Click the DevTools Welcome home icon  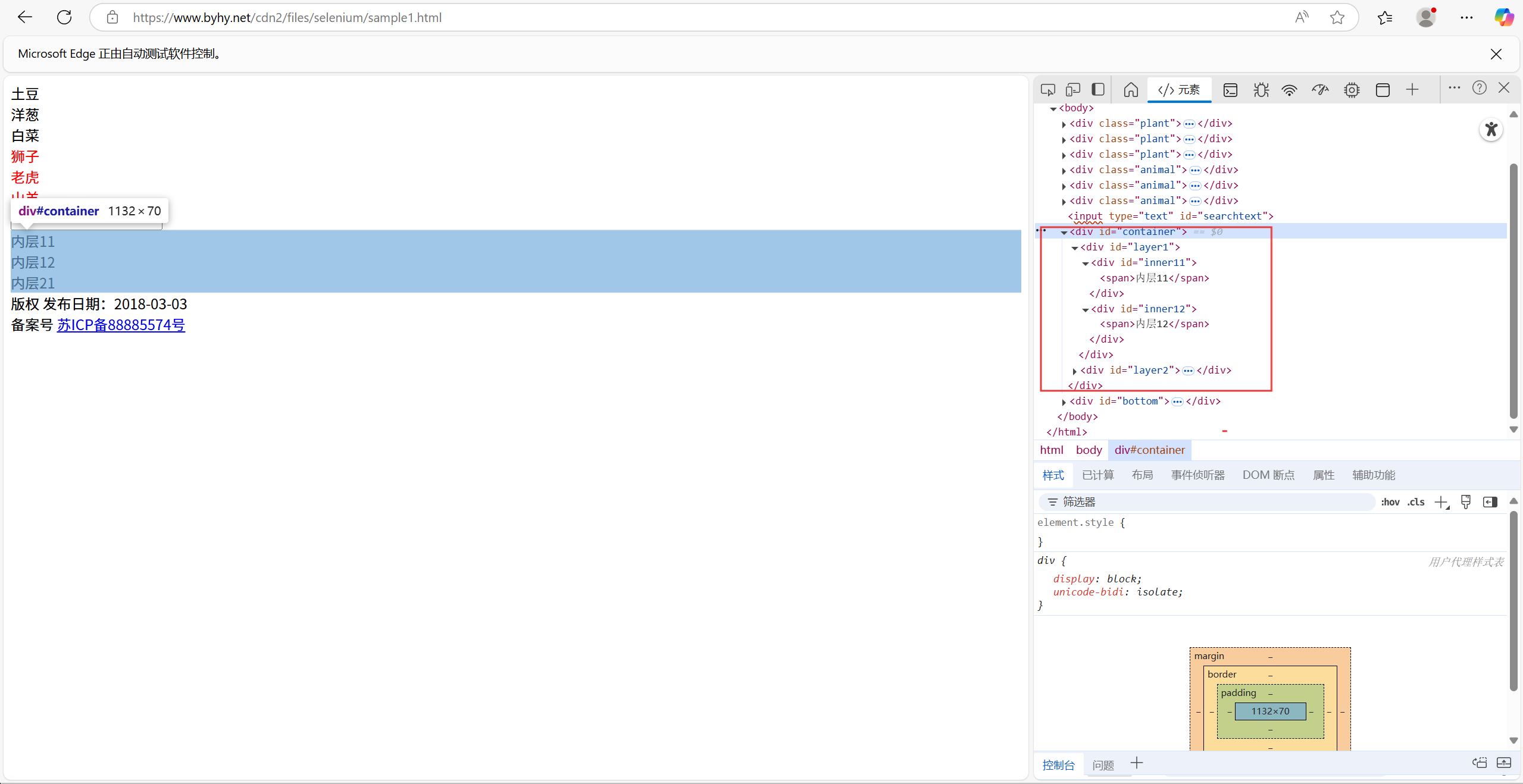[1131, 90]
